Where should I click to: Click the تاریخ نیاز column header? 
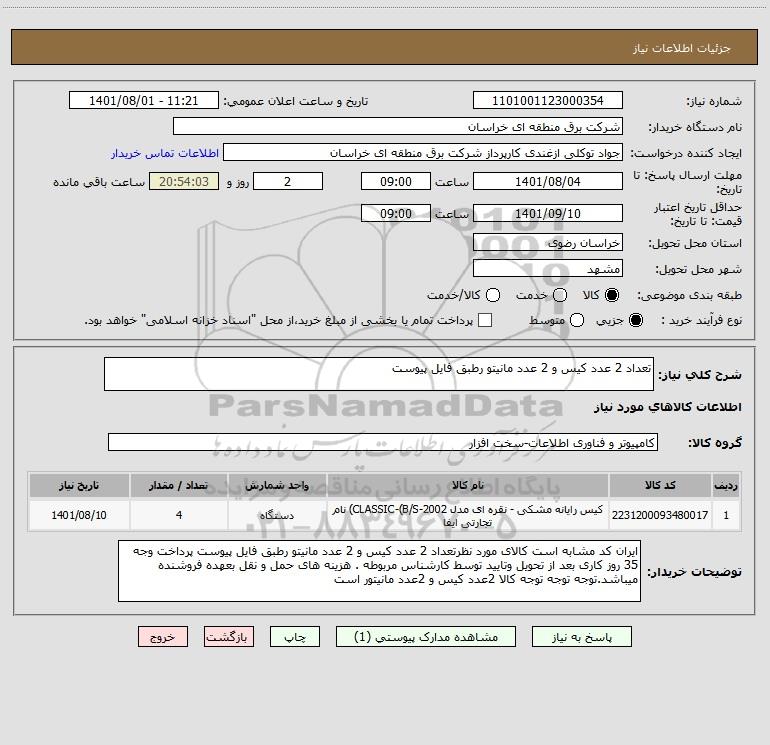pyautogui.click(x=79, y=485)
